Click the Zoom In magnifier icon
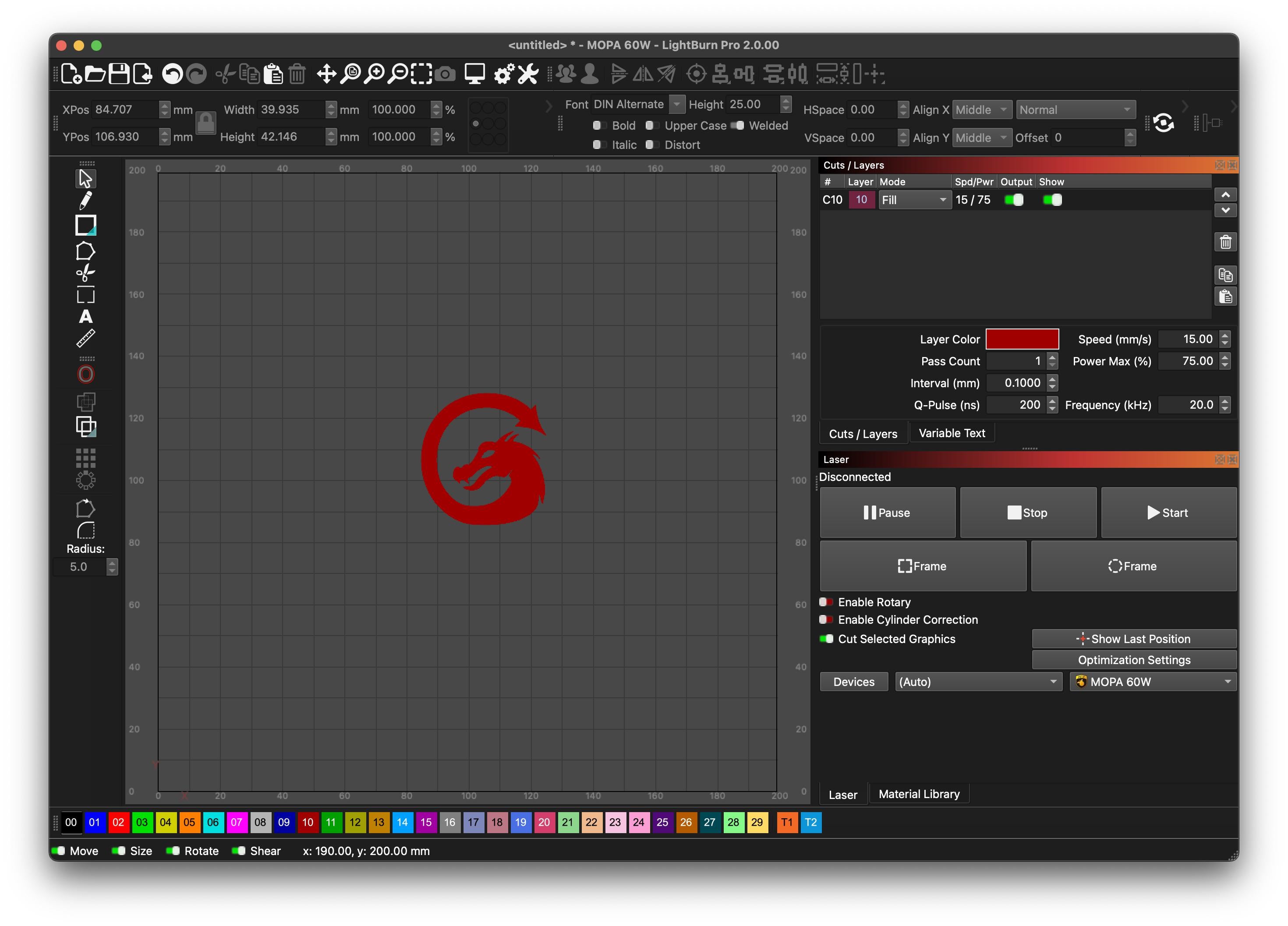The image size is (1288, 926). 374,74
